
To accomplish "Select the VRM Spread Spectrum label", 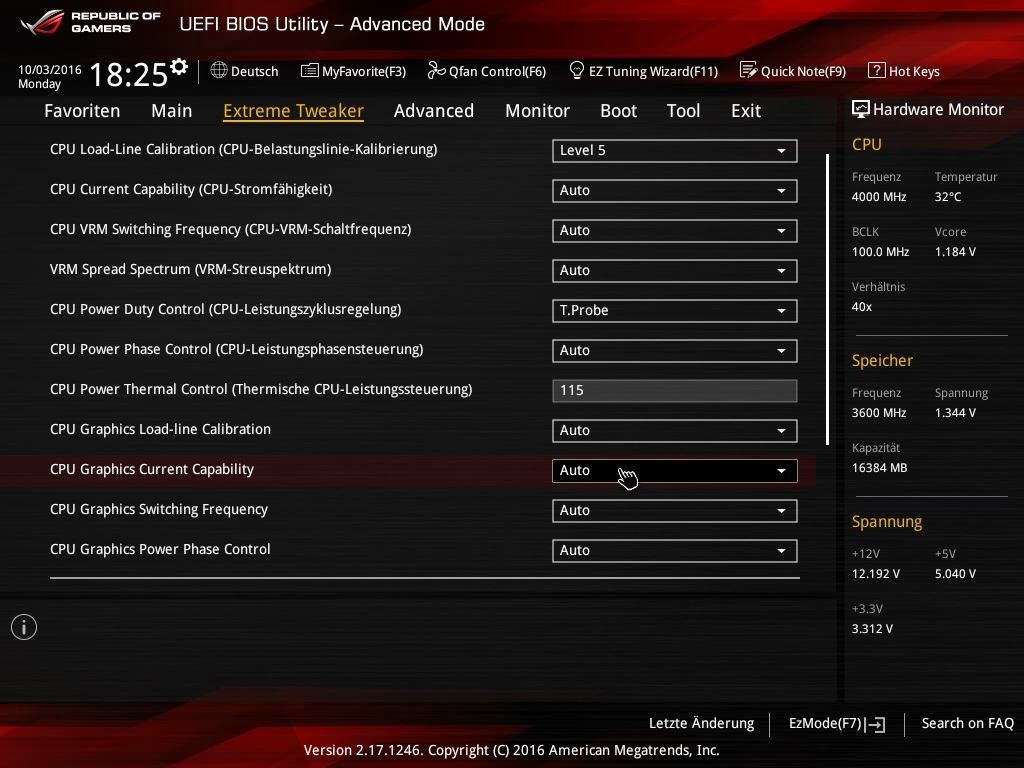I will click(x=191, y=269).
